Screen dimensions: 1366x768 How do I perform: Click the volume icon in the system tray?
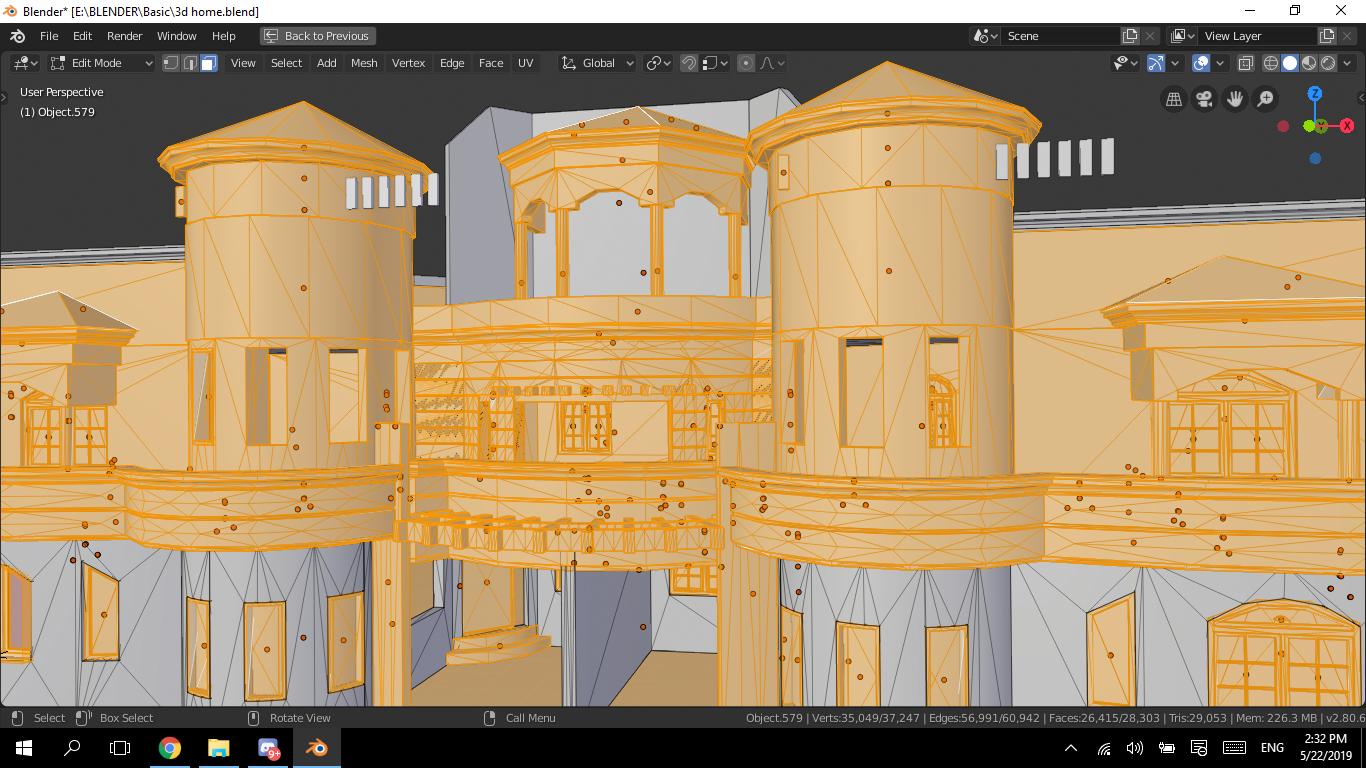tap(1134, 747)
